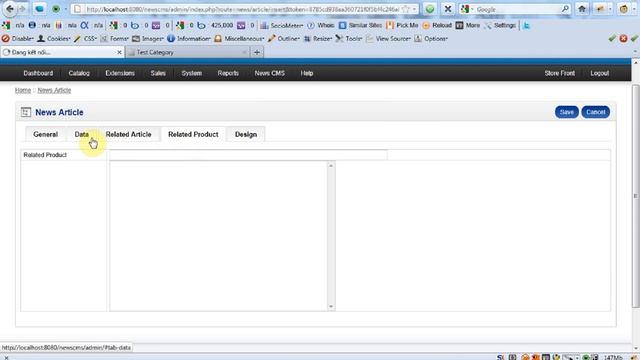
Task: Open the Extensions menu
Action: 120,73
